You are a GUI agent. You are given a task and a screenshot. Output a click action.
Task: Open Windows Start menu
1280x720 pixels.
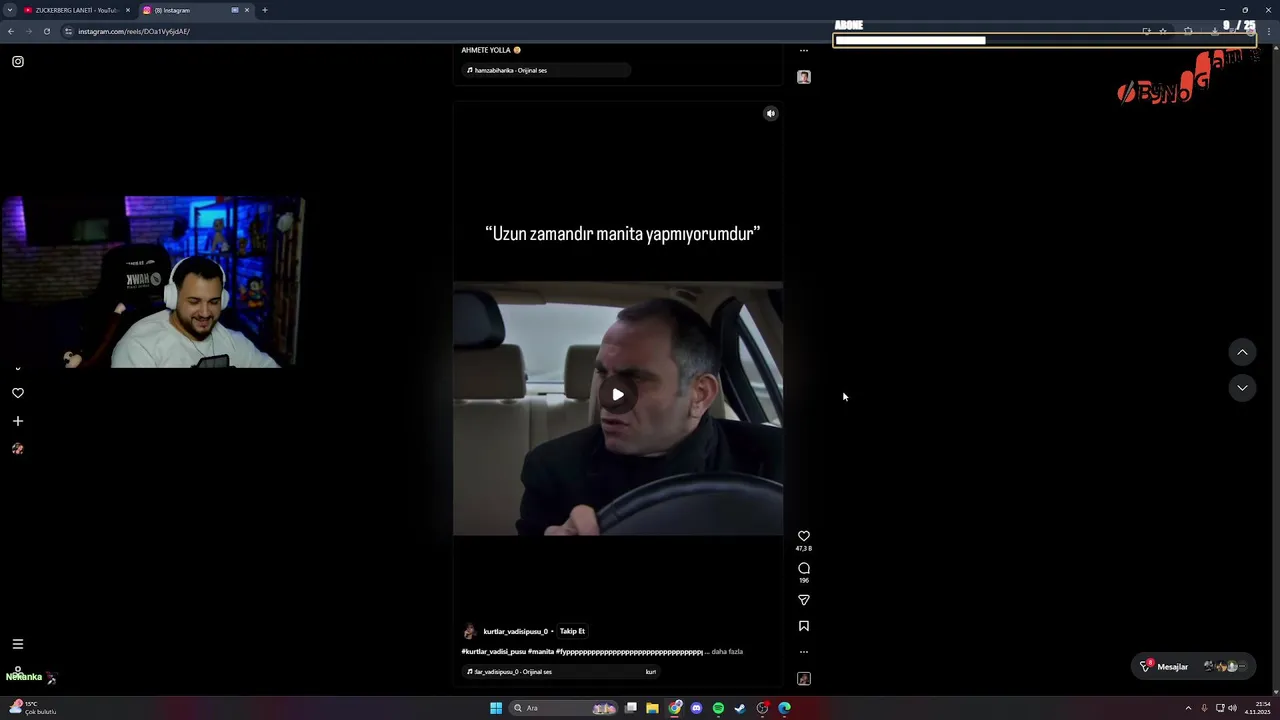click(x=496, y=708)
